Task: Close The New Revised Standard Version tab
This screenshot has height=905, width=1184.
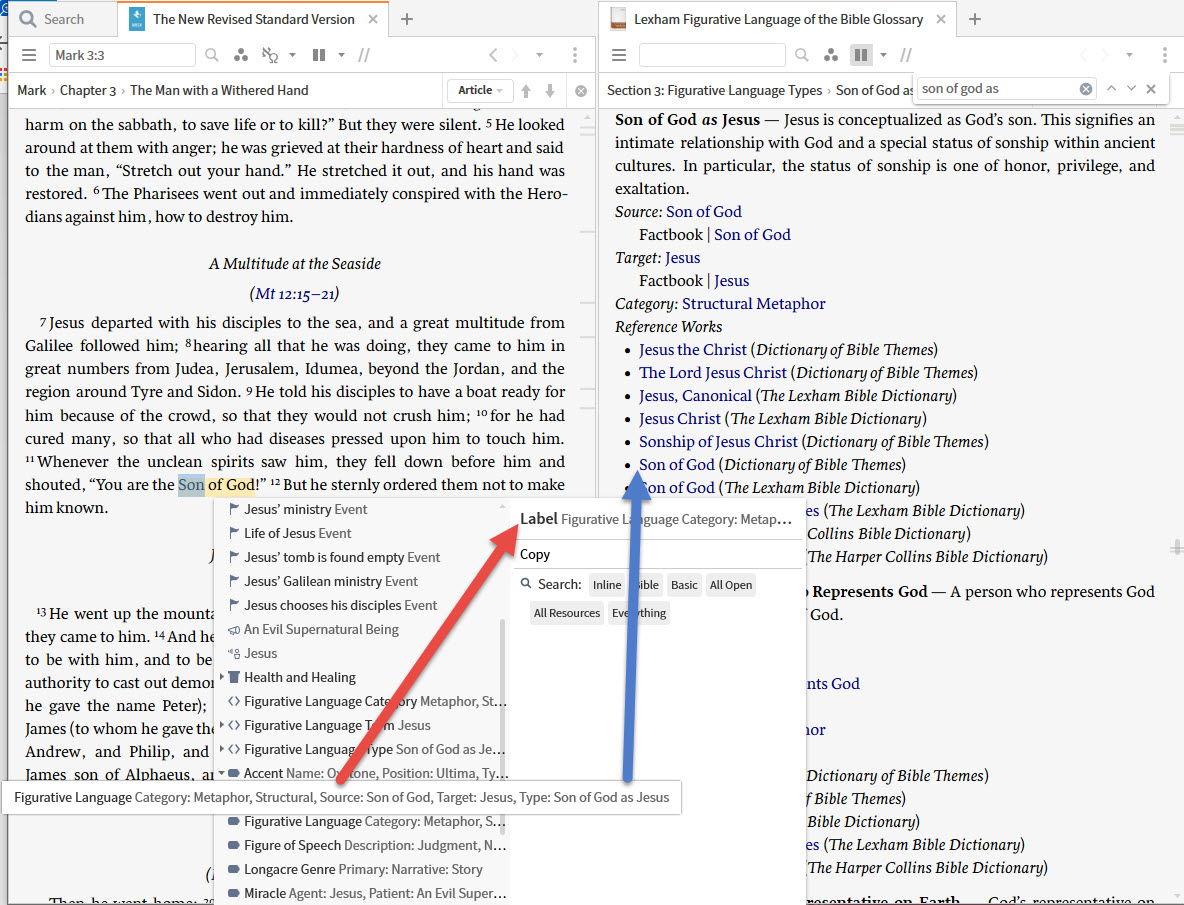Action: tap(373, 20)
